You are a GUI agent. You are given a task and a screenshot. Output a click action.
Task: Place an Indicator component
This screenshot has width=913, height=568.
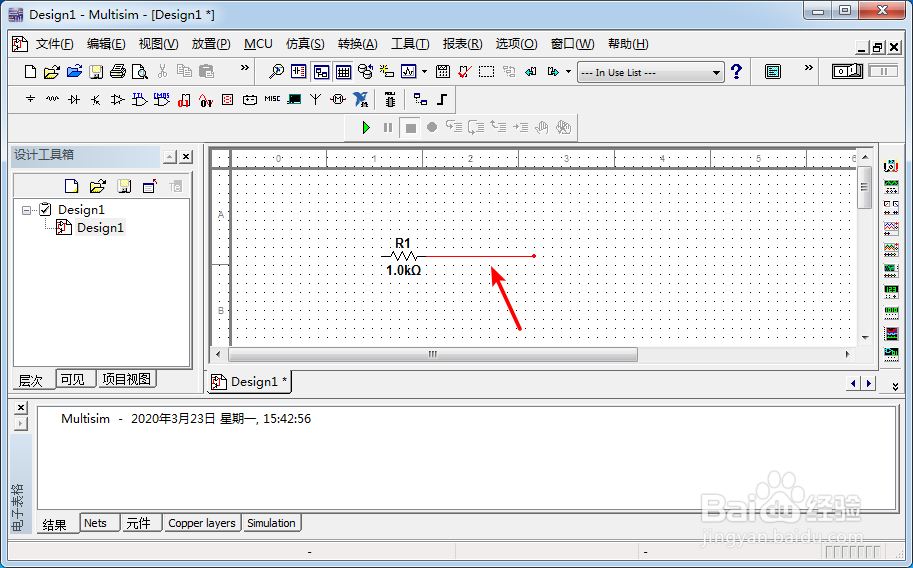228,100
